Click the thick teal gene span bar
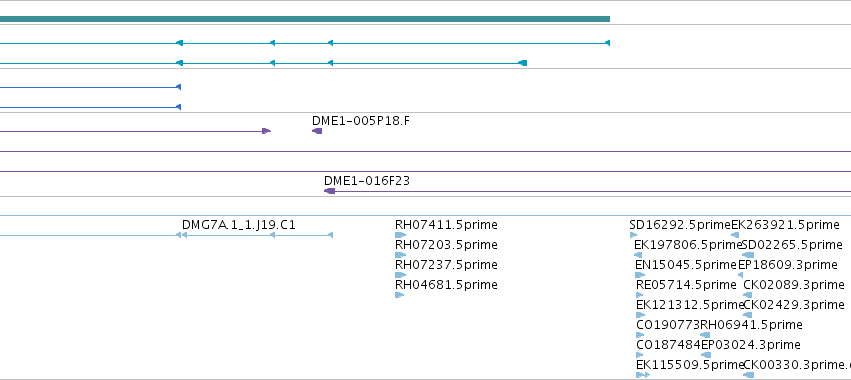The image size is (851, 380). pyautogui.click(x=304, y=19)
